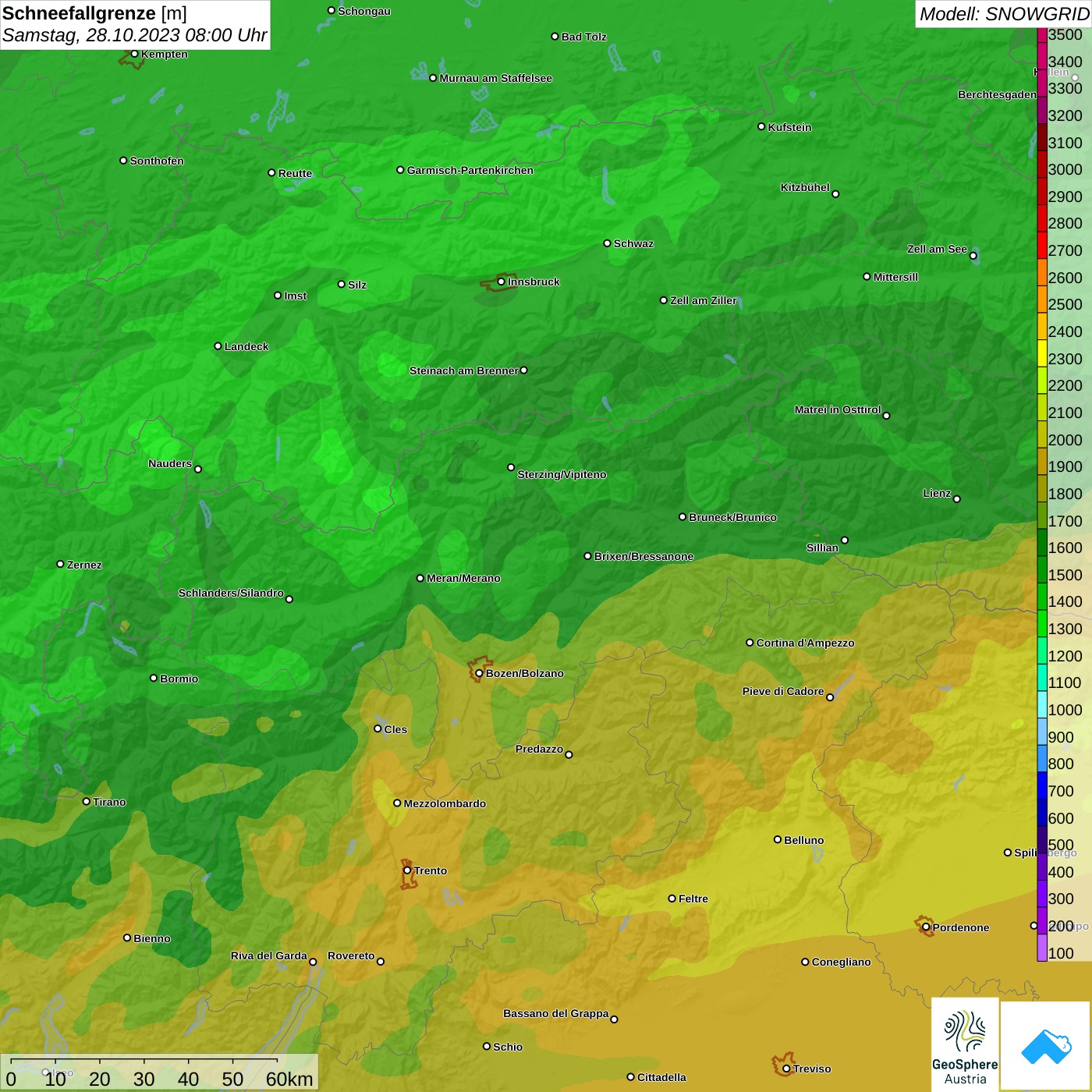Click the Treviso city marker
Viewport: 1092px width, 1092px height.
click(x=786, y=1069)
